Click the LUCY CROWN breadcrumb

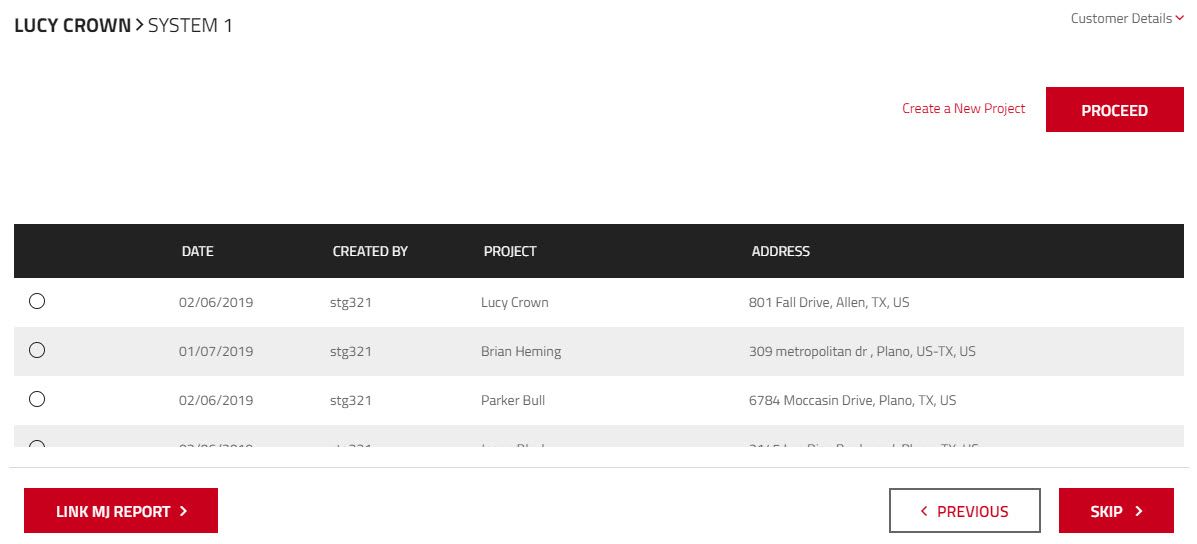[x=73, y=25]
